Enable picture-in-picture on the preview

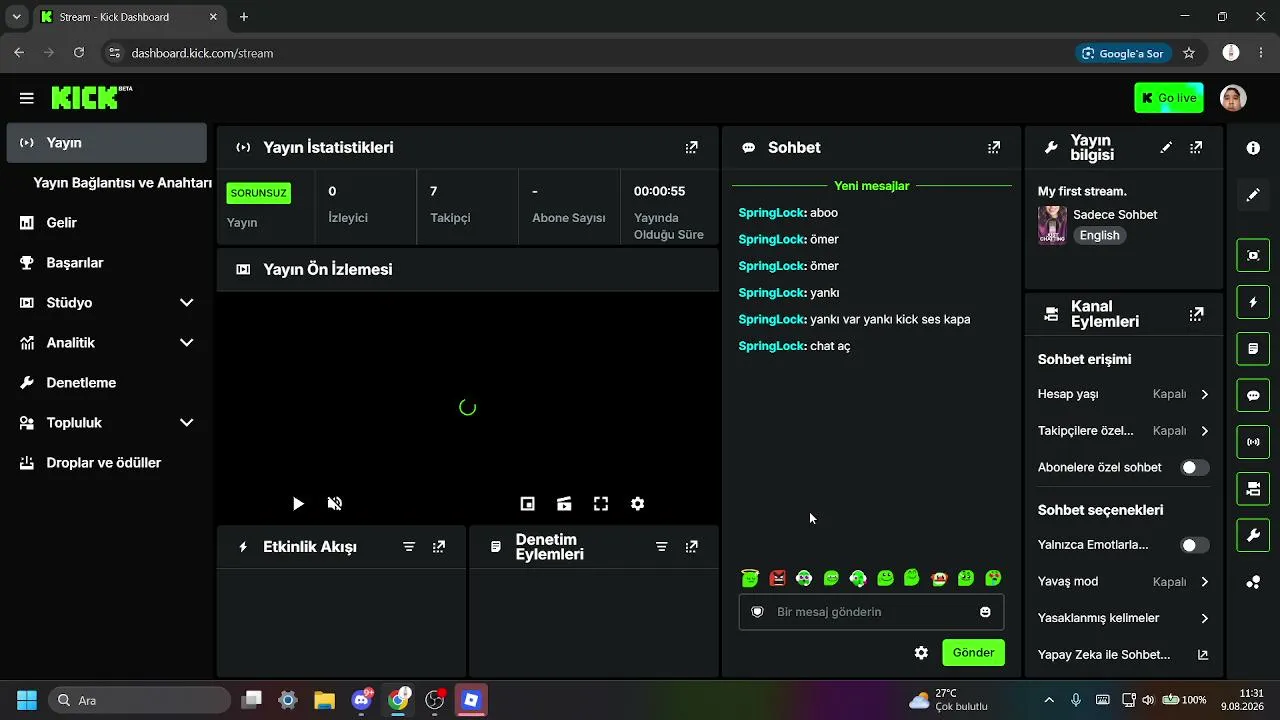point(528,504)
